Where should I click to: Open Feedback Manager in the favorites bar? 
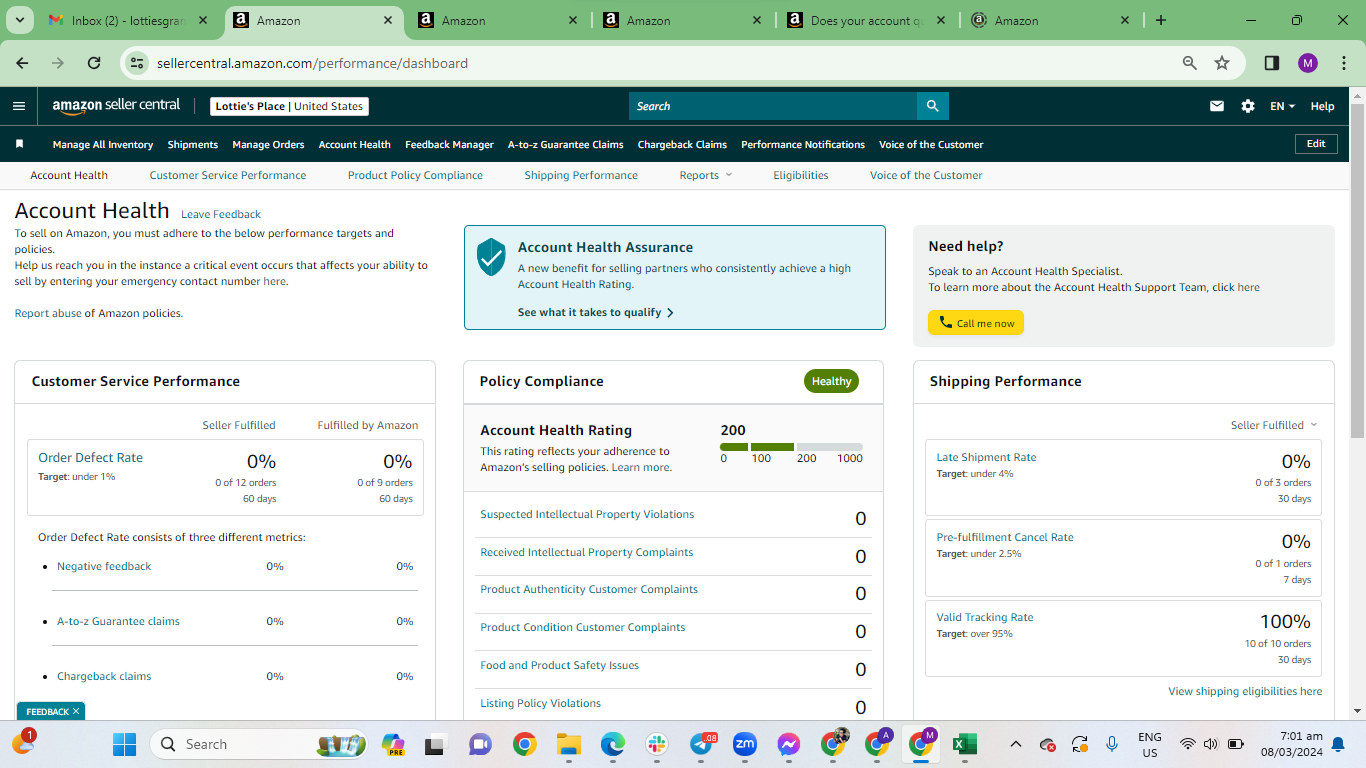pos(449,144)
